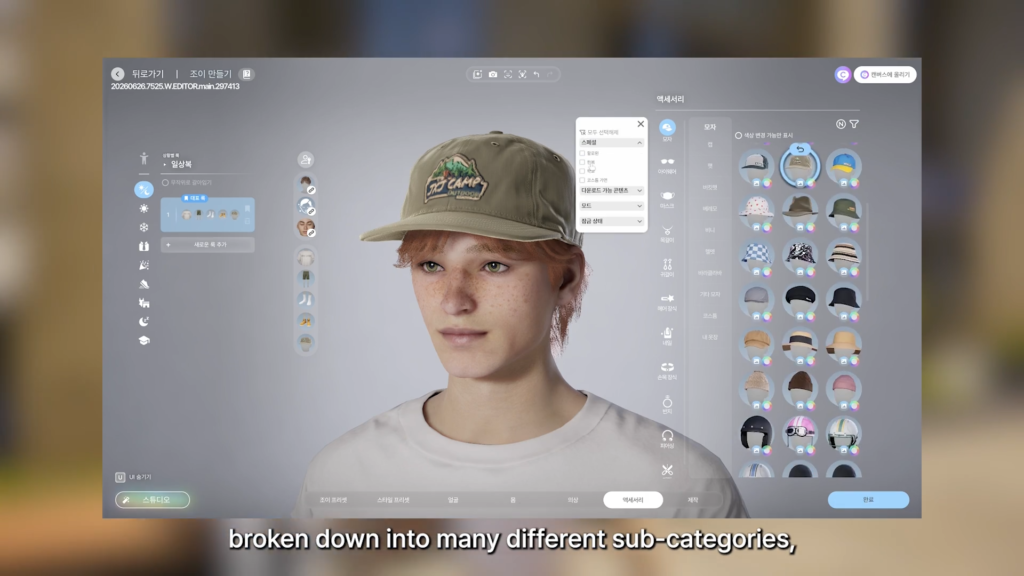Expand the 모드 filter dropdown
This screenshot has height=576, width=1024.
[611, 206]
